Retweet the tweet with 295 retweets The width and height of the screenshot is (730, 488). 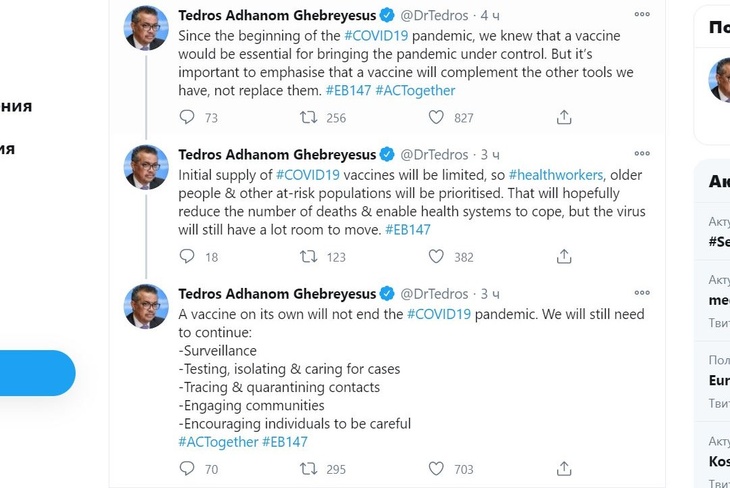[x=310, y=468]
